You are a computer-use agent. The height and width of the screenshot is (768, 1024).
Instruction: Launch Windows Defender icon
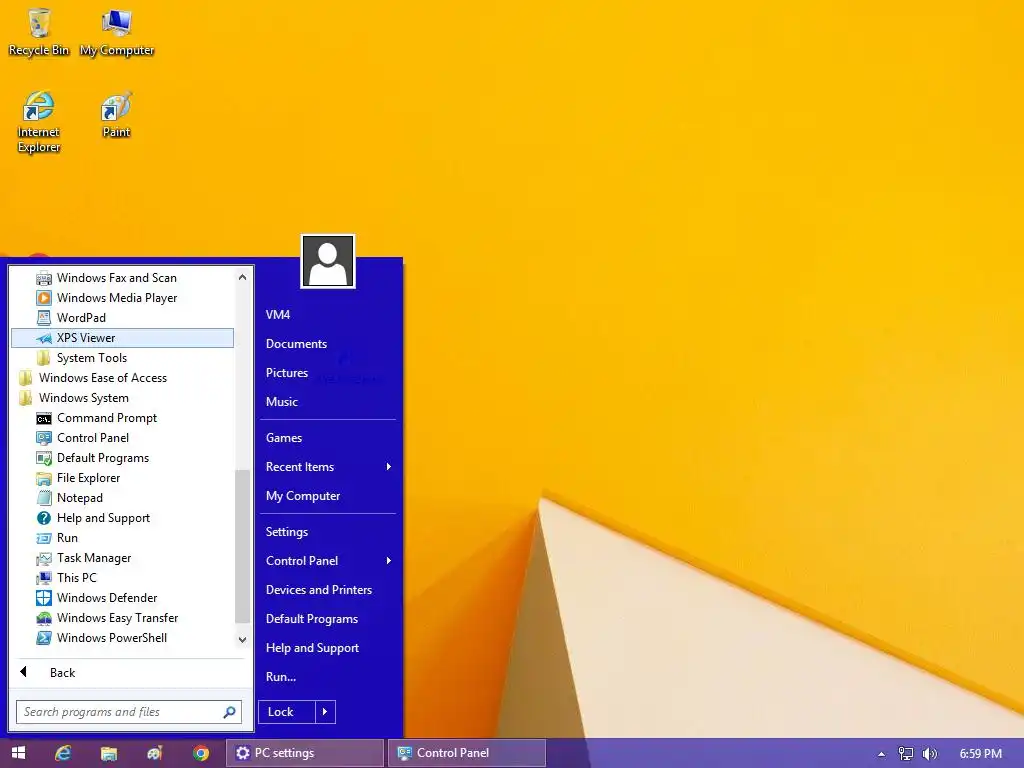point(44,598)
